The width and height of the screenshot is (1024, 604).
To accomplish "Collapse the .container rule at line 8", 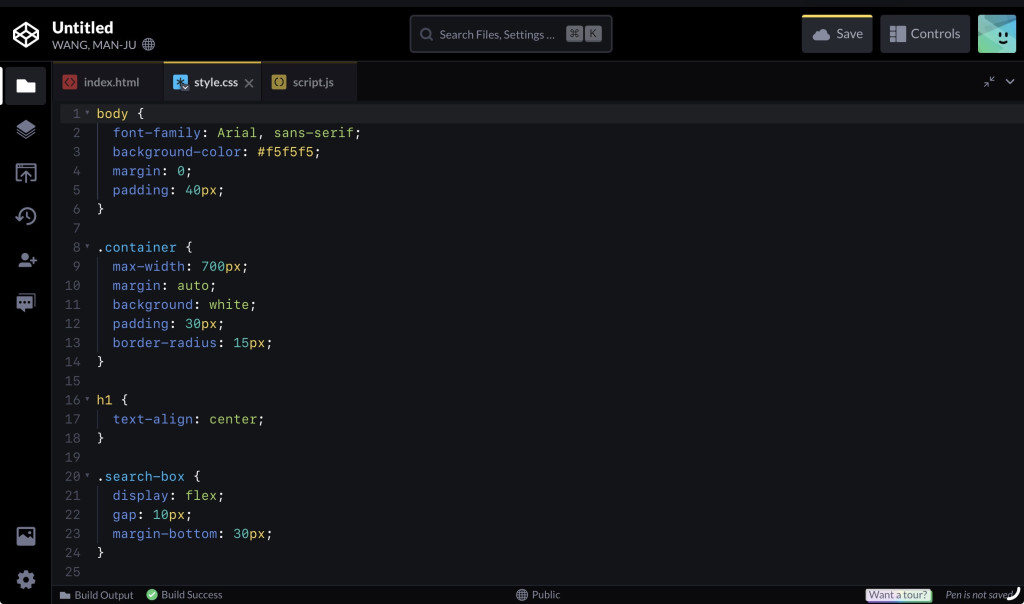I will point(87,247).
